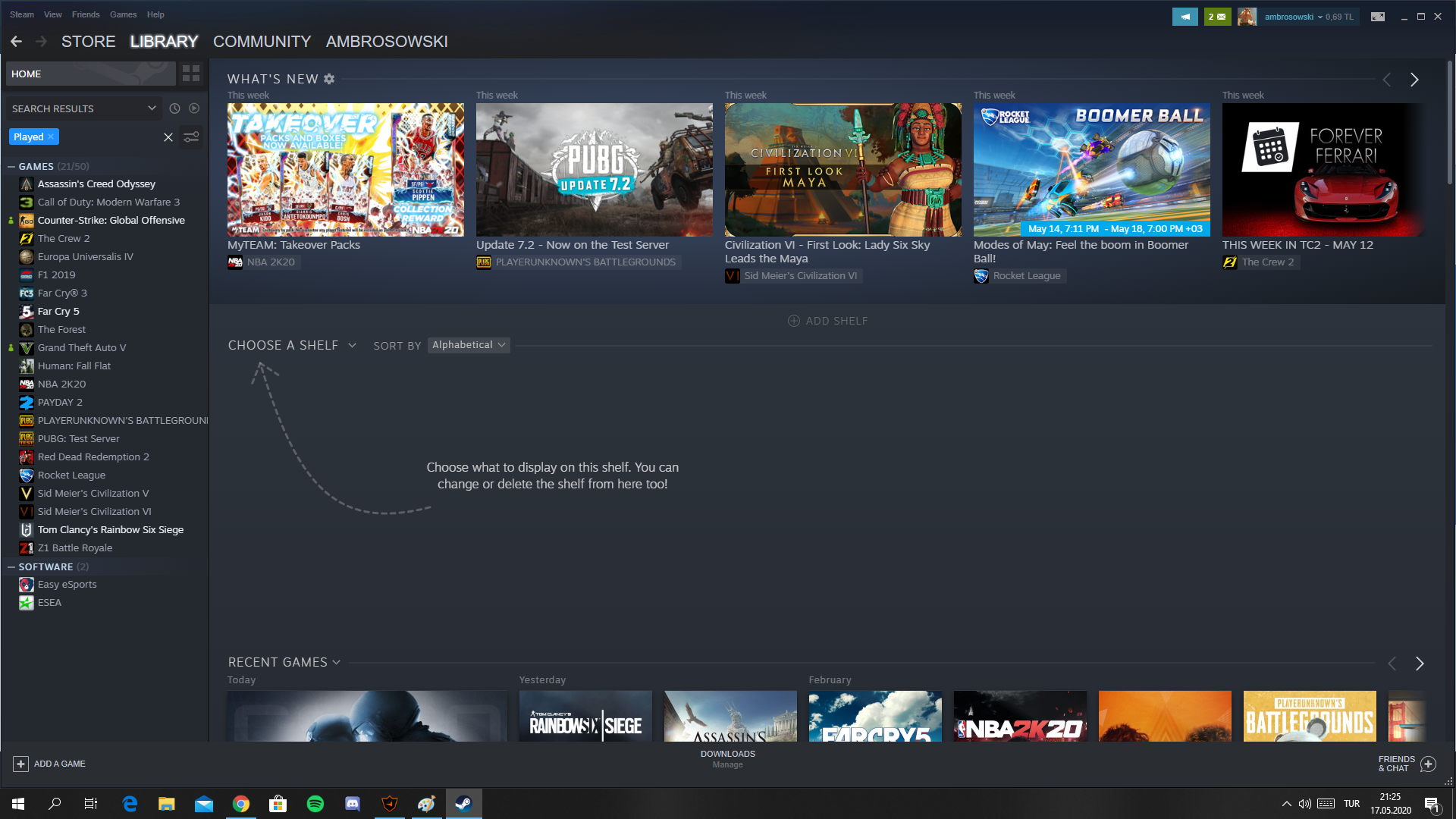Open the Steam menu
Image resolution: width=1456 pixels, height=819 pixels.
(22, 14)
